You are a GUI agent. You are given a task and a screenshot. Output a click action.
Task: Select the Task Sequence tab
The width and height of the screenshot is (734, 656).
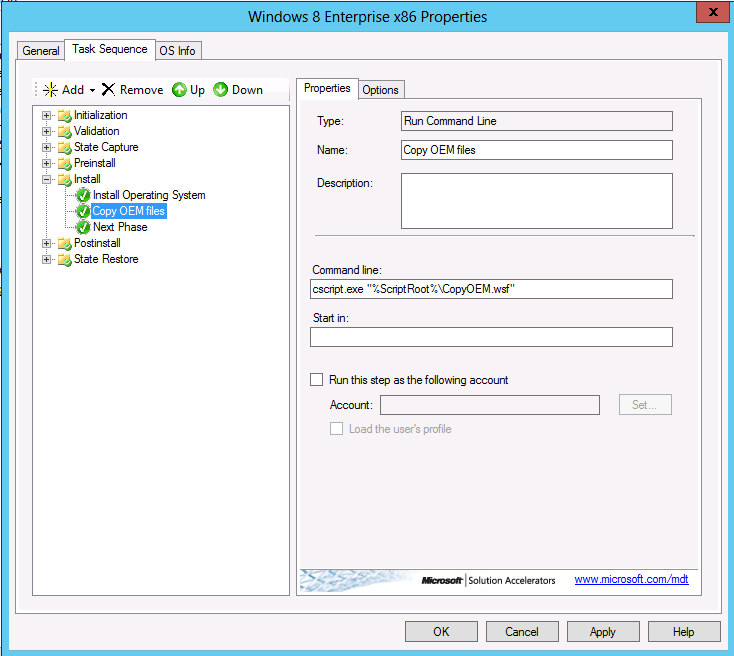pyautogui.click(x=110, y=49)
